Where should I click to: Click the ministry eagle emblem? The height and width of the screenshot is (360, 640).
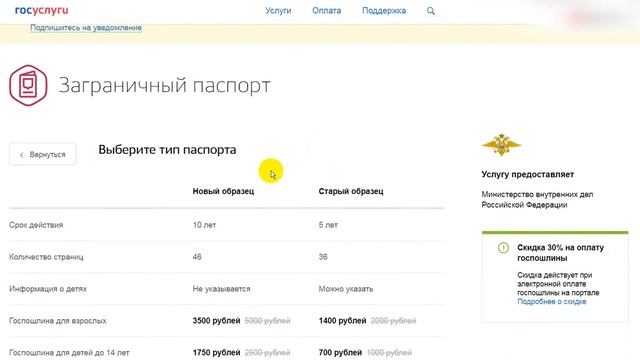502,144
